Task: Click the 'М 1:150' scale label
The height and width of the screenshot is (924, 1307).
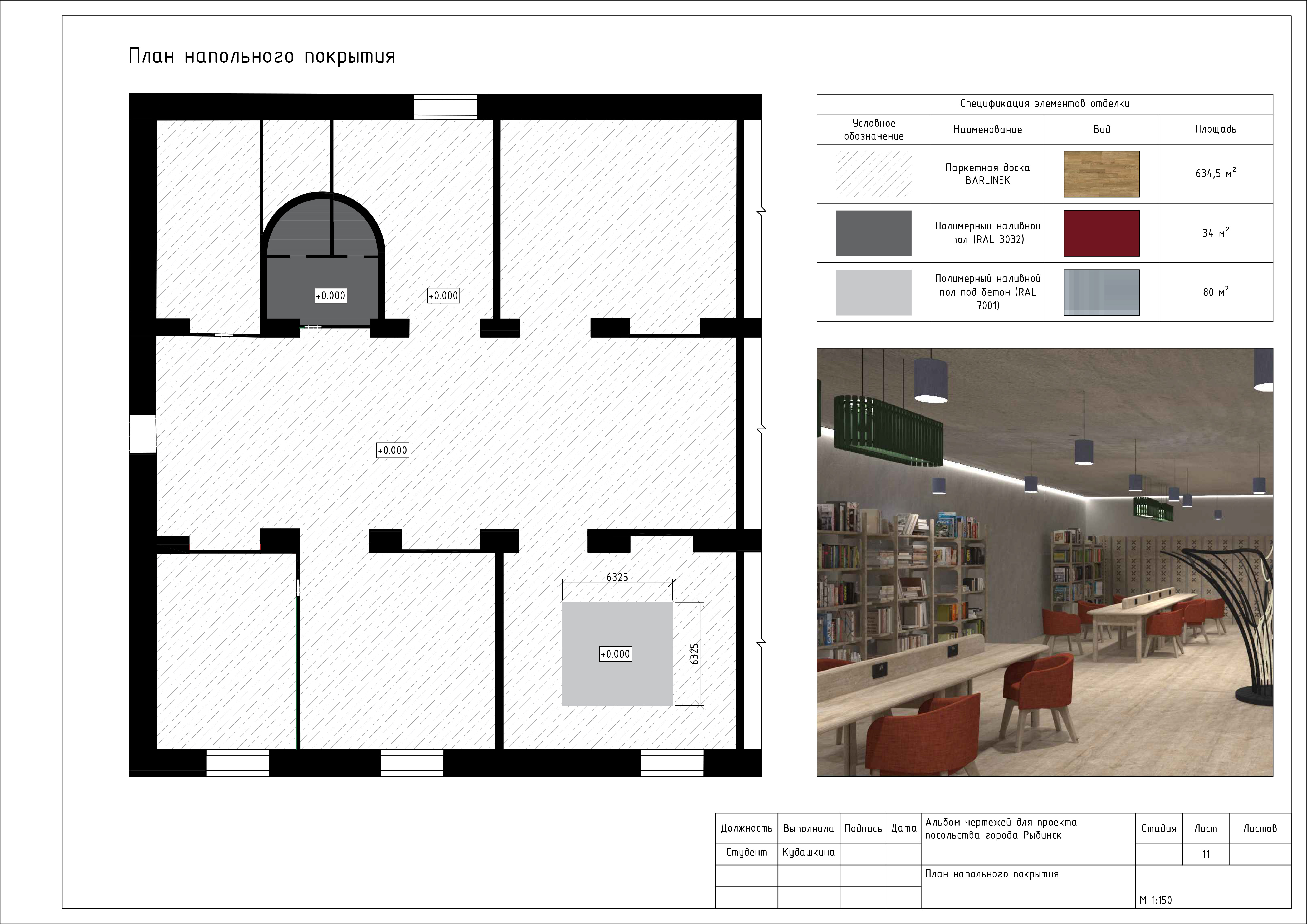Action: 1156,900
